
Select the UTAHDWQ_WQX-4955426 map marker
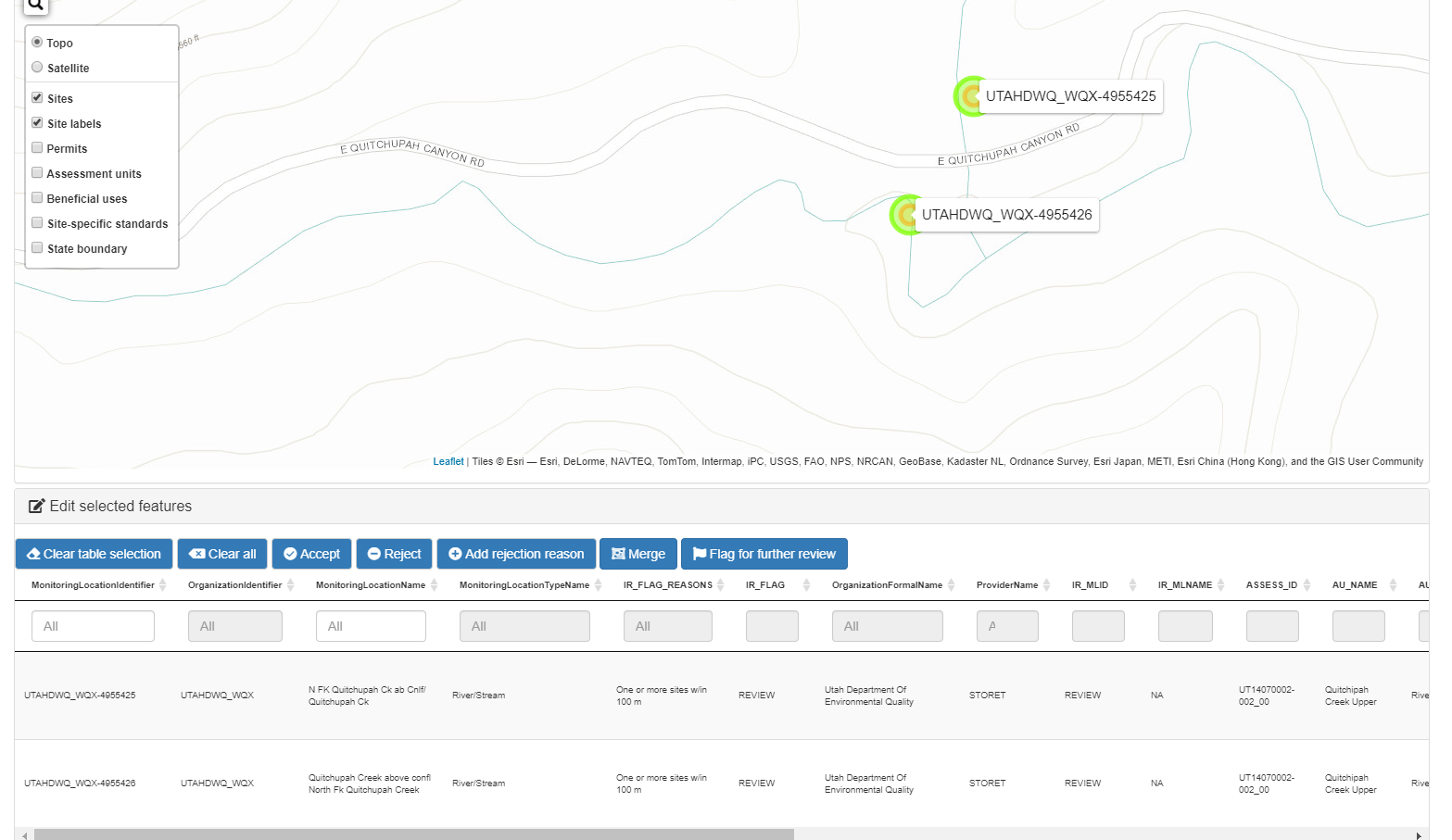[x=905, y=214]
